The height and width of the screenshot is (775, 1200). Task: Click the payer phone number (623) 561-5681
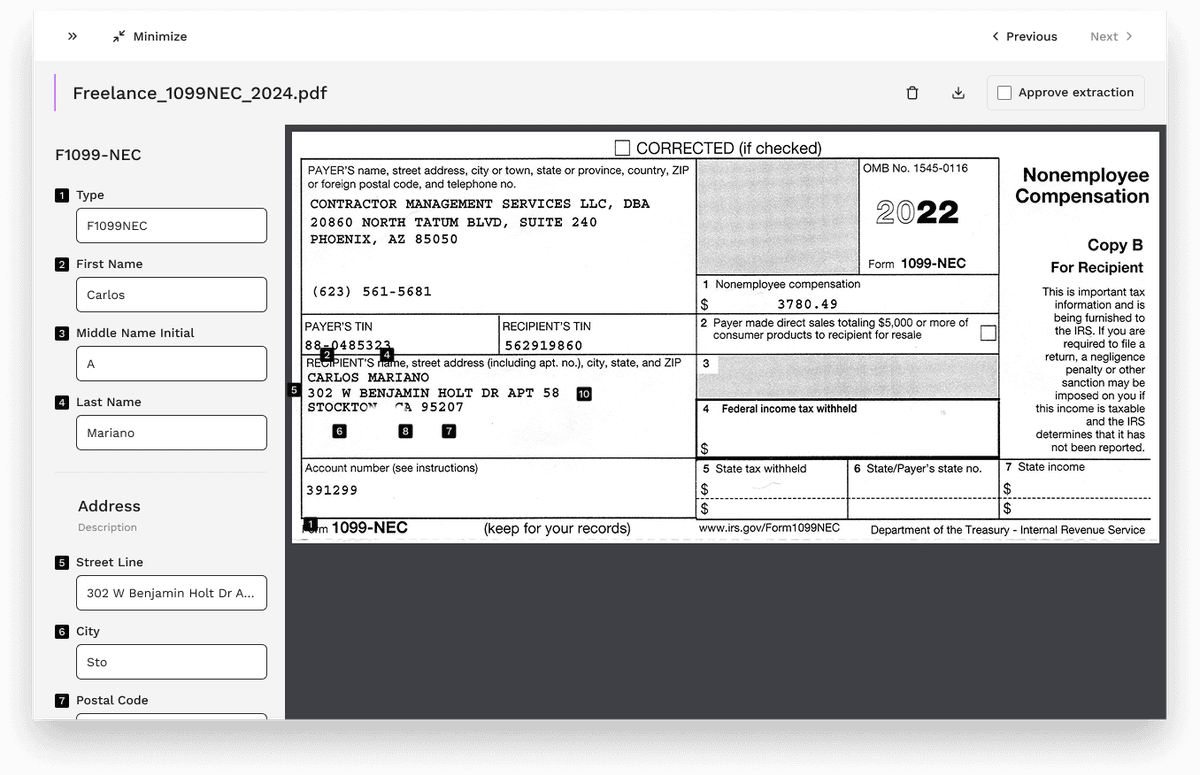click(x=372, y=292)
